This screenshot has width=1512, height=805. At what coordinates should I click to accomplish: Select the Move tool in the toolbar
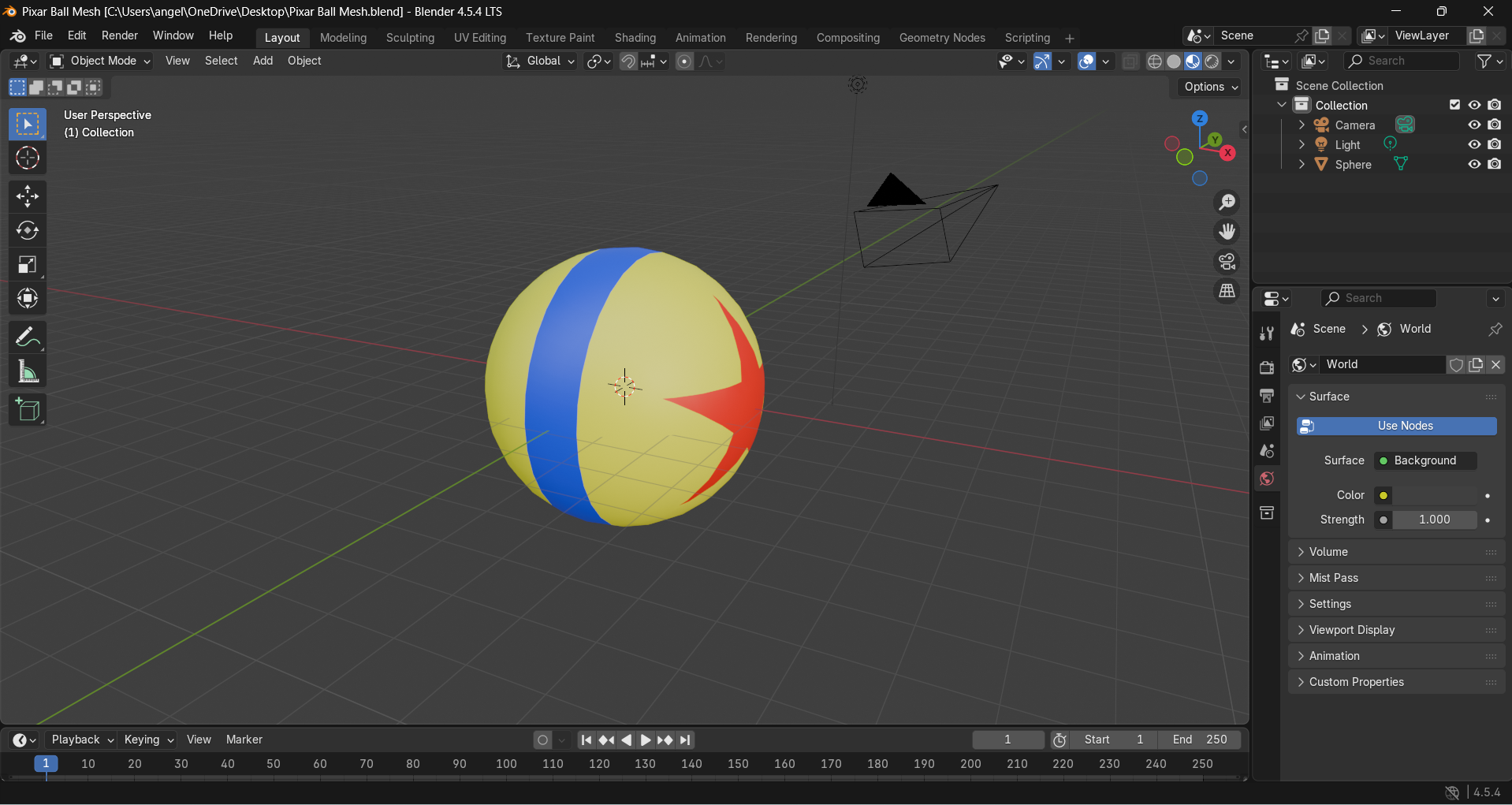click(x=27, y=196)
